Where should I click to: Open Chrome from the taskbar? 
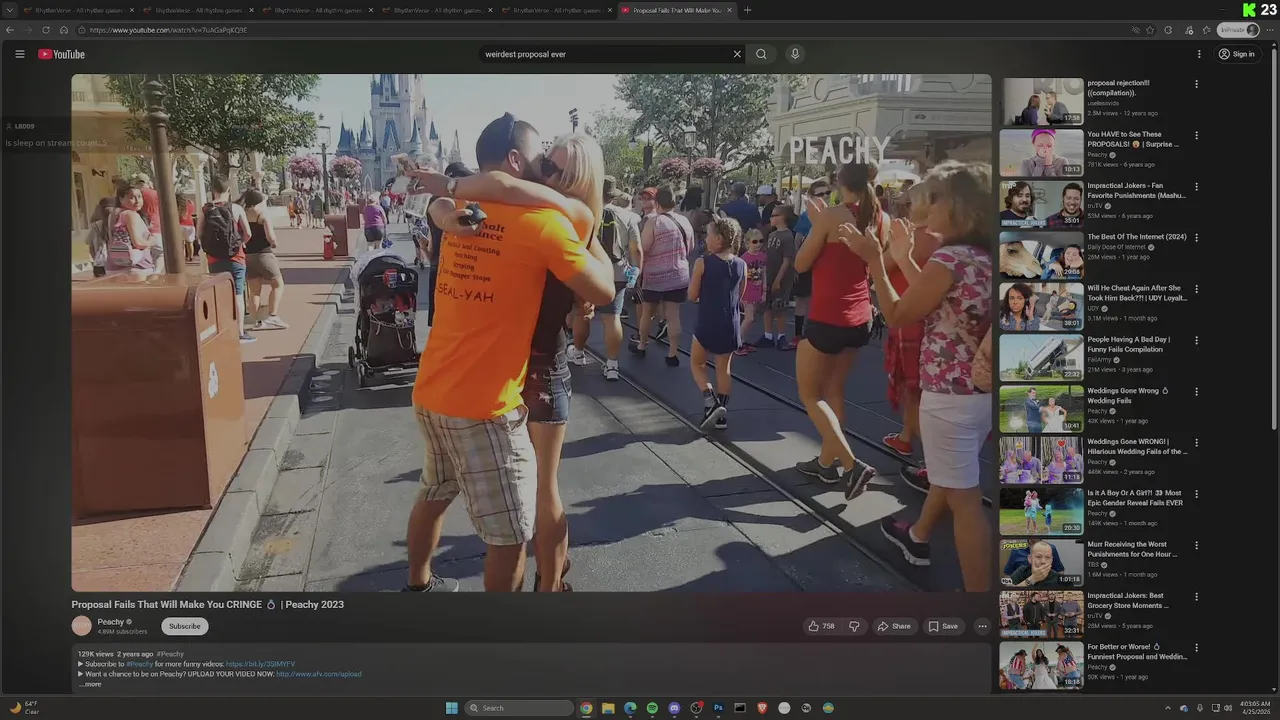[586, 708]
